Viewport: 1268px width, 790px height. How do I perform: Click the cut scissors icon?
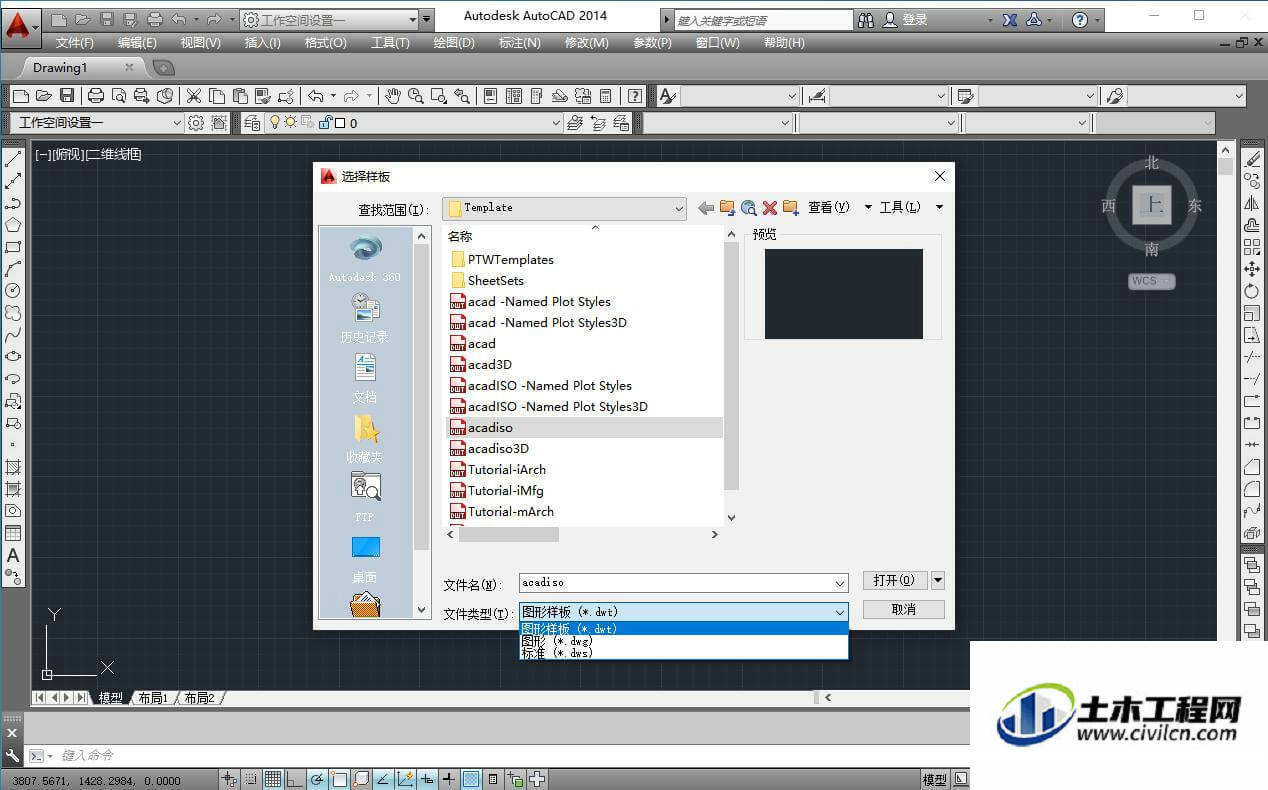tap(194, 96)
